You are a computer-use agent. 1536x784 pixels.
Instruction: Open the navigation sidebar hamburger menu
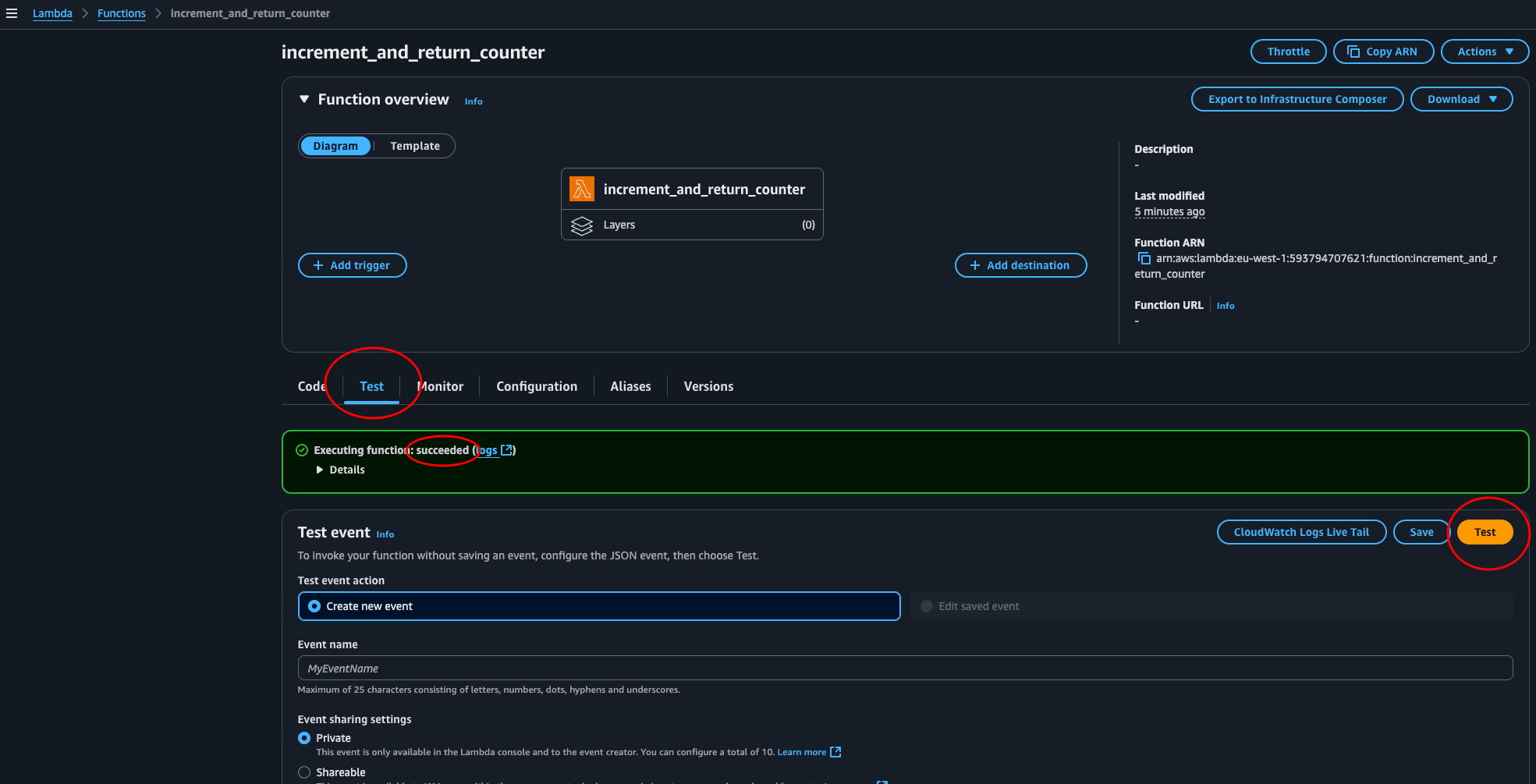pyautogui.click(x=12, y=12)
